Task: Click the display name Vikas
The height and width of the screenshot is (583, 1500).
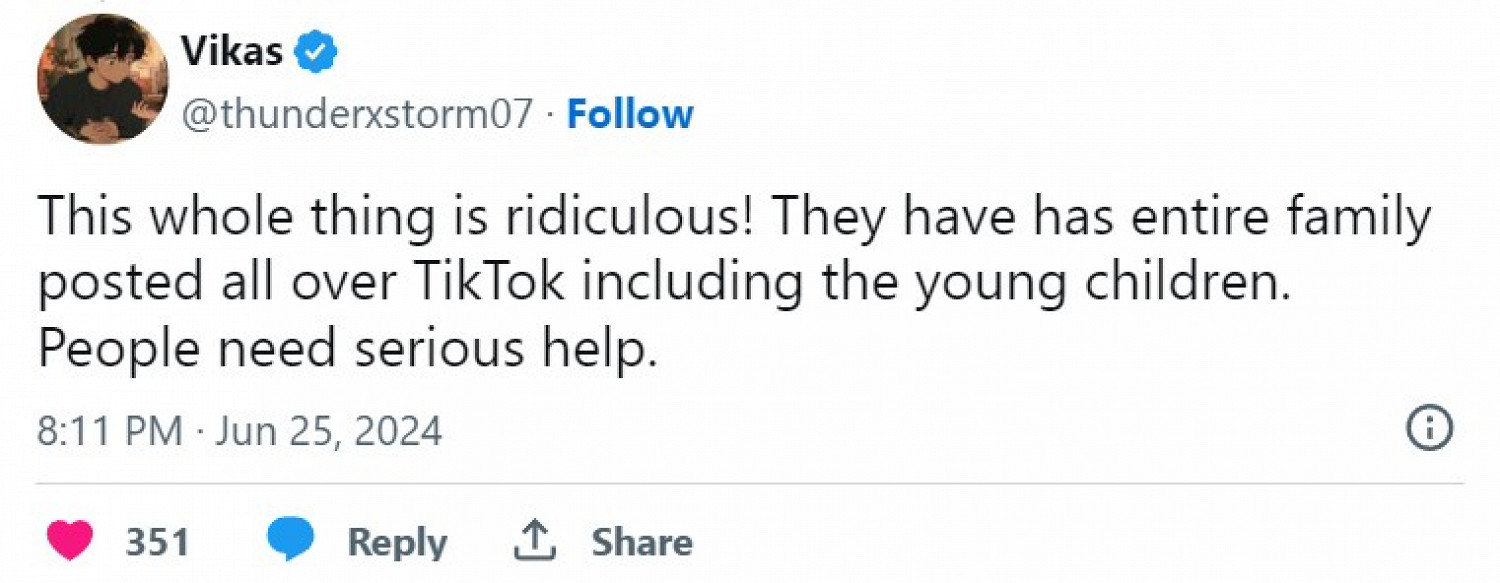Action: tap(232, 50)
